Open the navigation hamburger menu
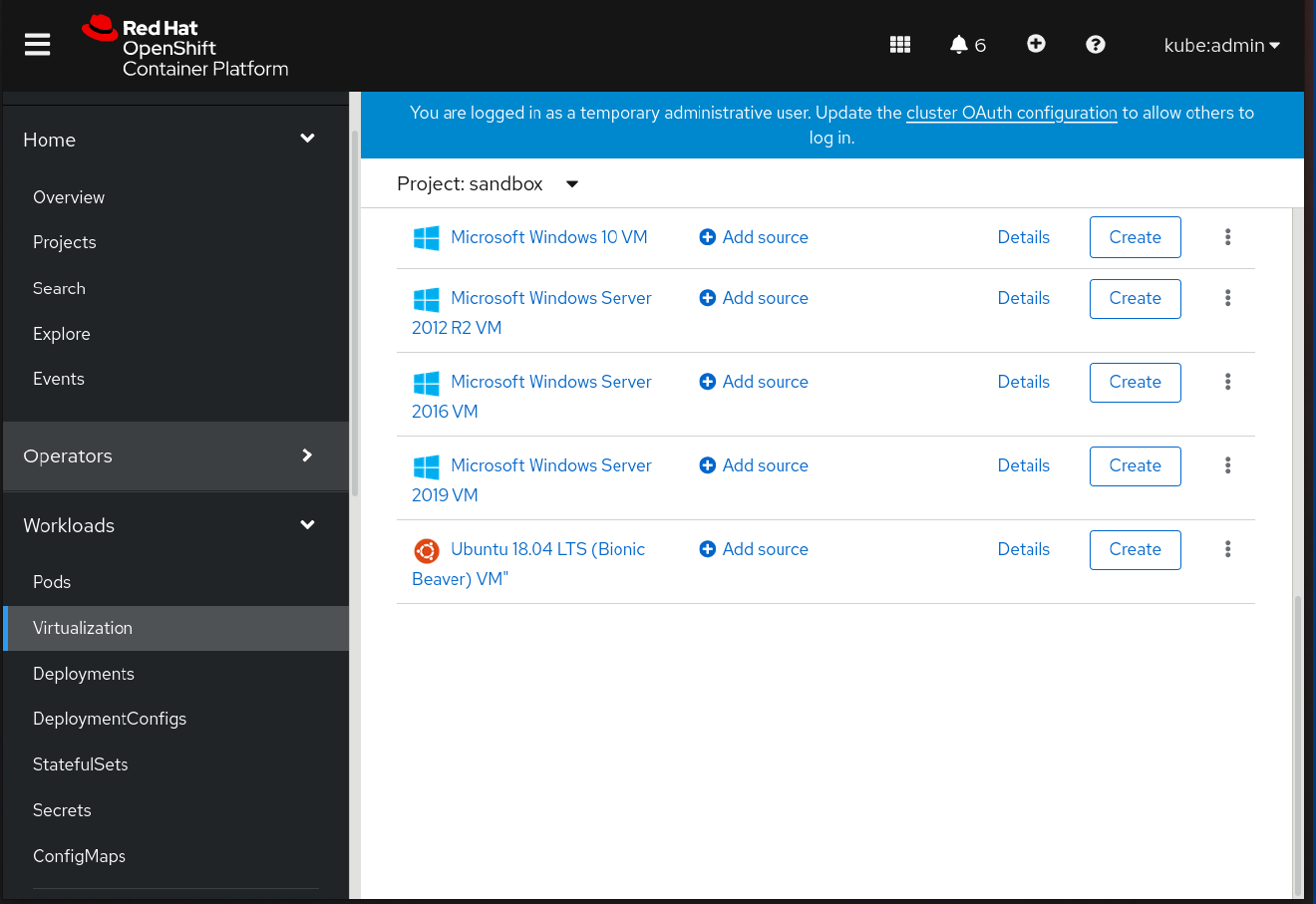Viewport: 1316px width, 904px height. point(37,44)
